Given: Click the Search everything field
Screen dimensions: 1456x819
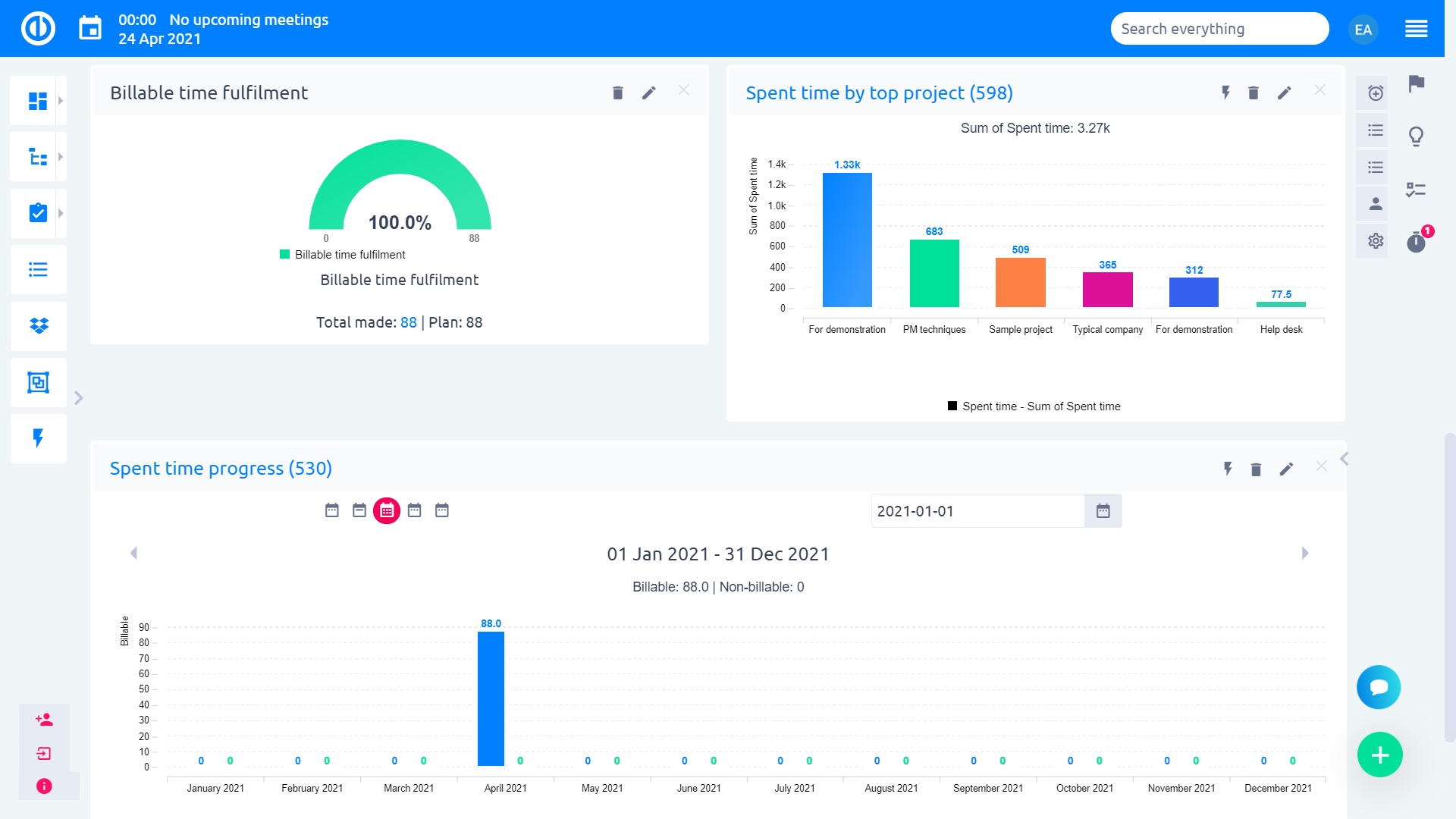Looking at the screenshot, I should 1219,28.
